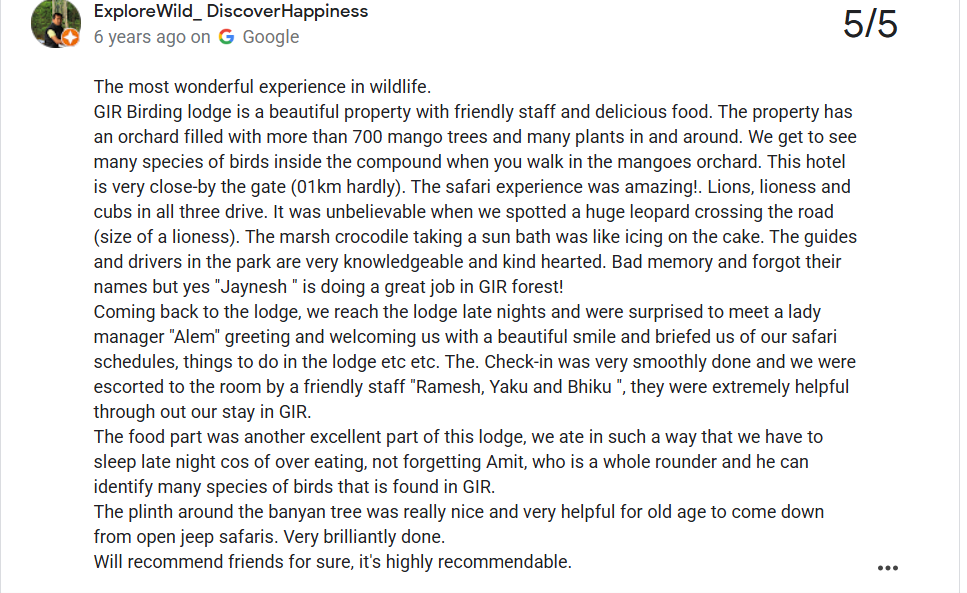Click the sentence "The most wonderful experience in wildlife."
967x593 pixels.
262,87
